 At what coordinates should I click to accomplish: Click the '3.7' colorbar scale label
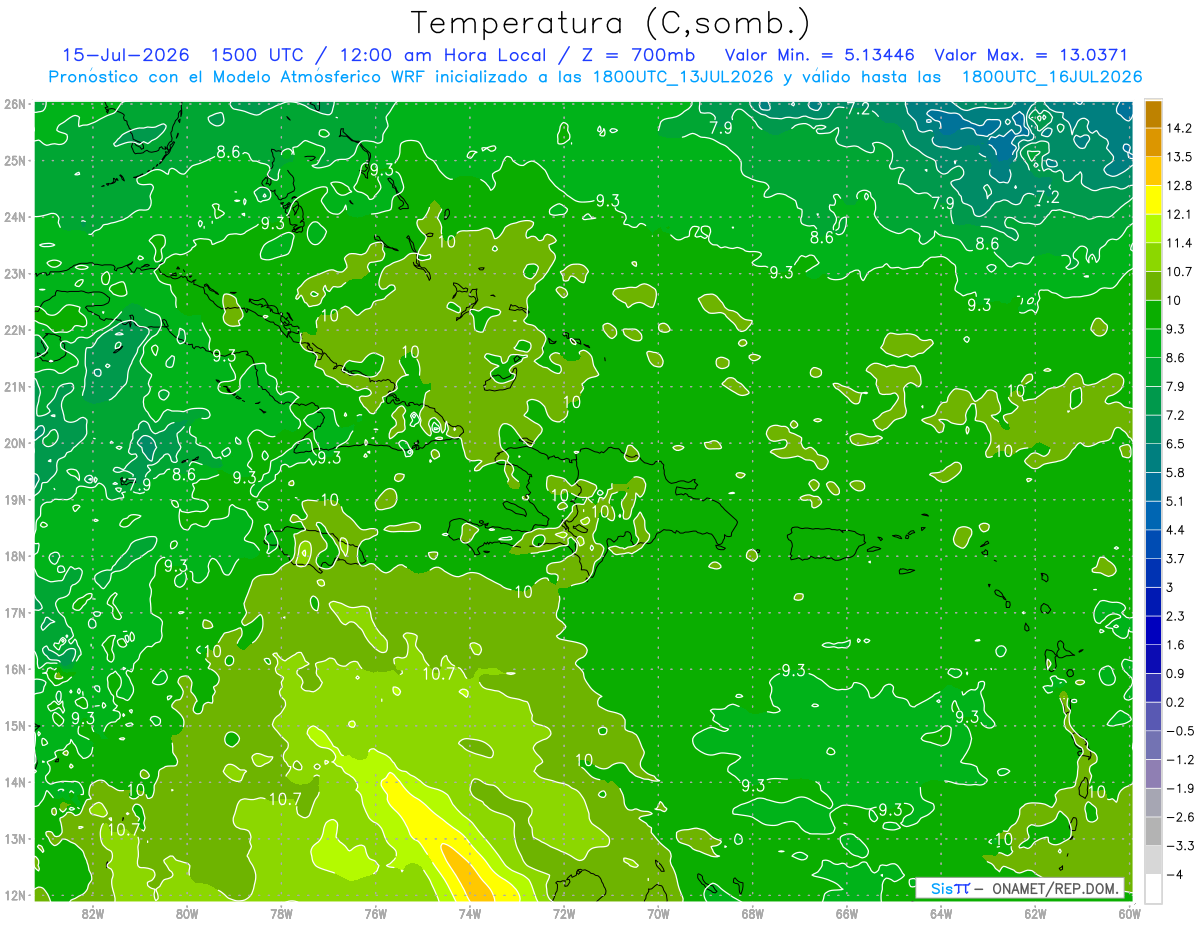[1178, 559]
